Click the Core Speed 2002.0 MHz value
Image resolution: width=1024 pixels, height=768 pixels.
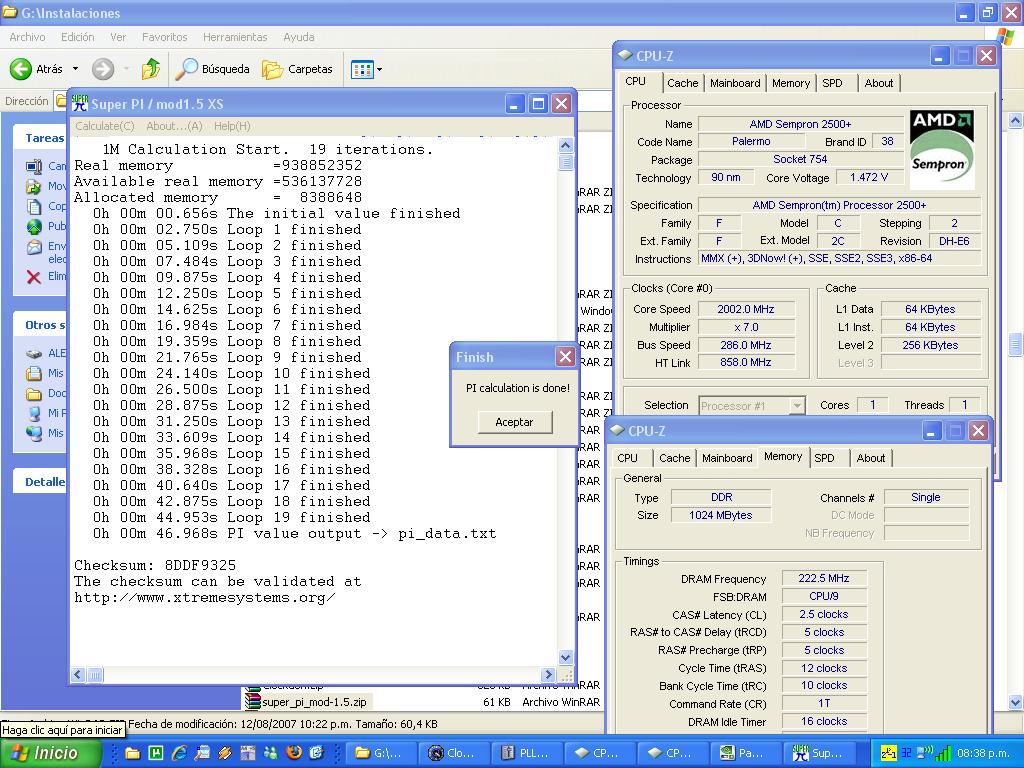coord(746,309)
